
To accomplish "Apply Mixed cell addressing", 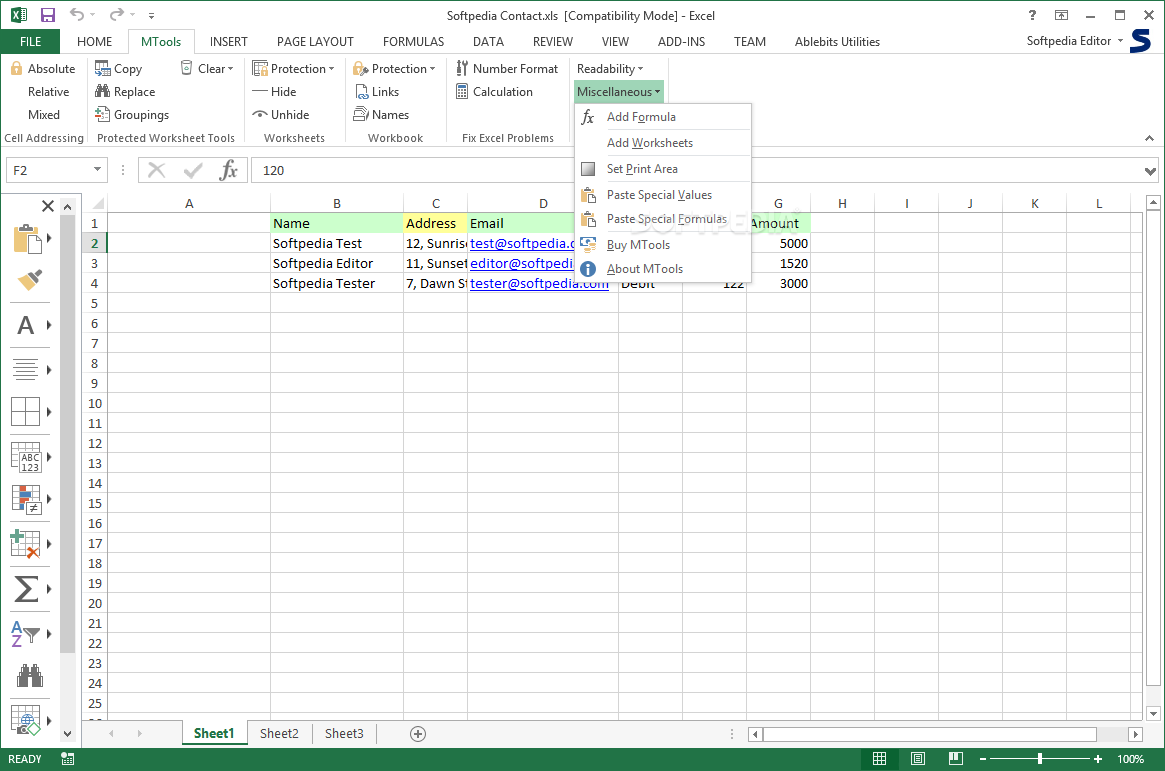I will tap(44, 114).
